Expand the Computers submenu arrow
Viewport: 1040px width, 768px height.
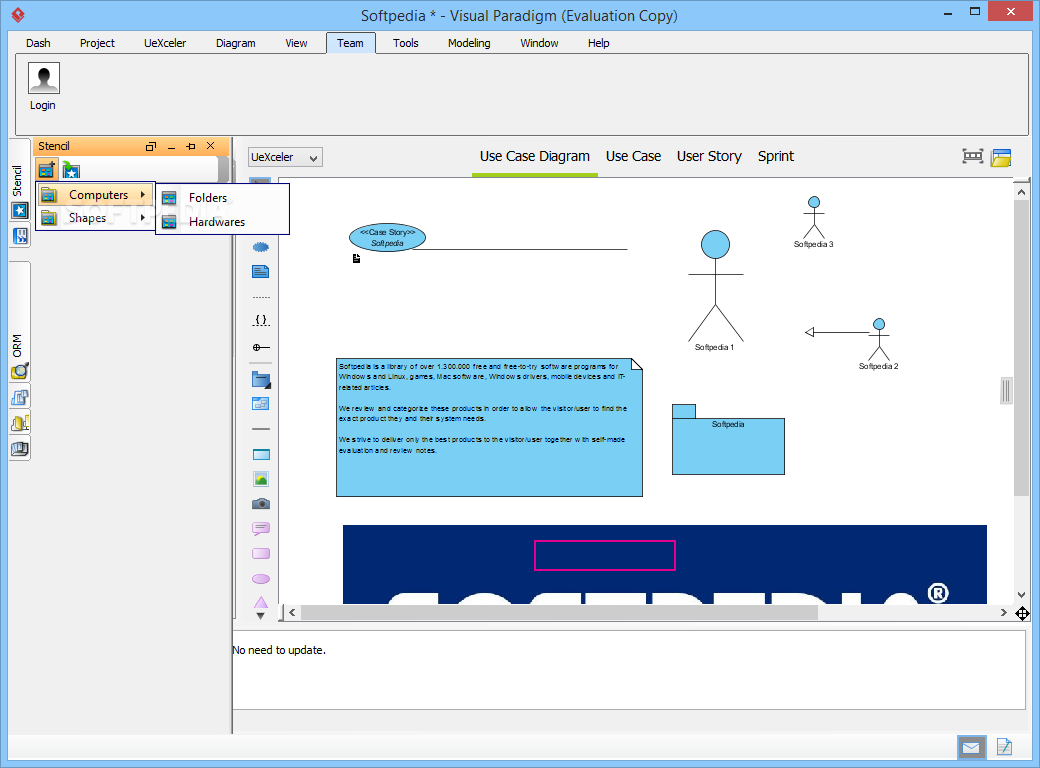point(143,194)
